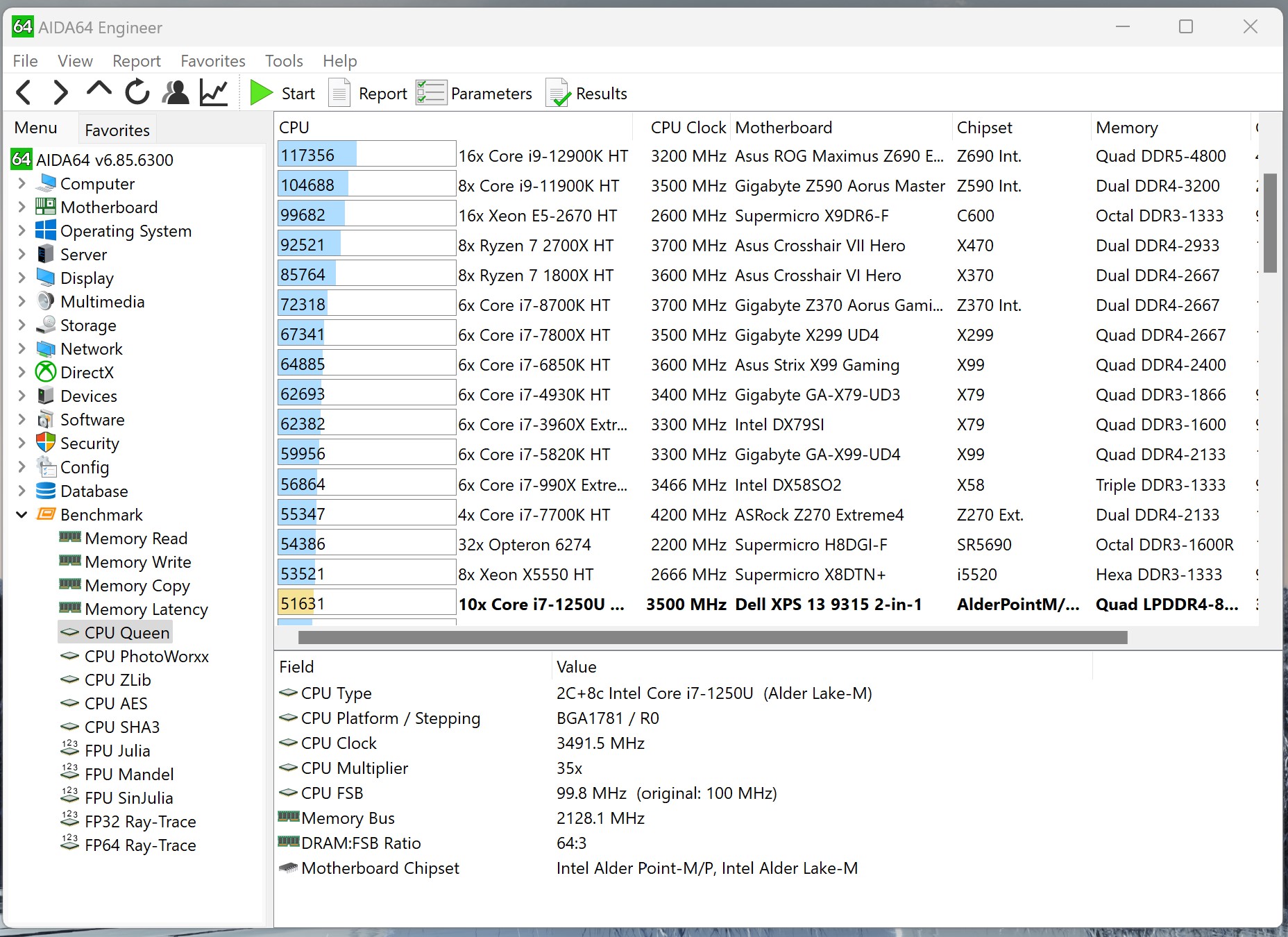Open the line graph report icon
The image size is (1288, 937).
click(214, 92)
